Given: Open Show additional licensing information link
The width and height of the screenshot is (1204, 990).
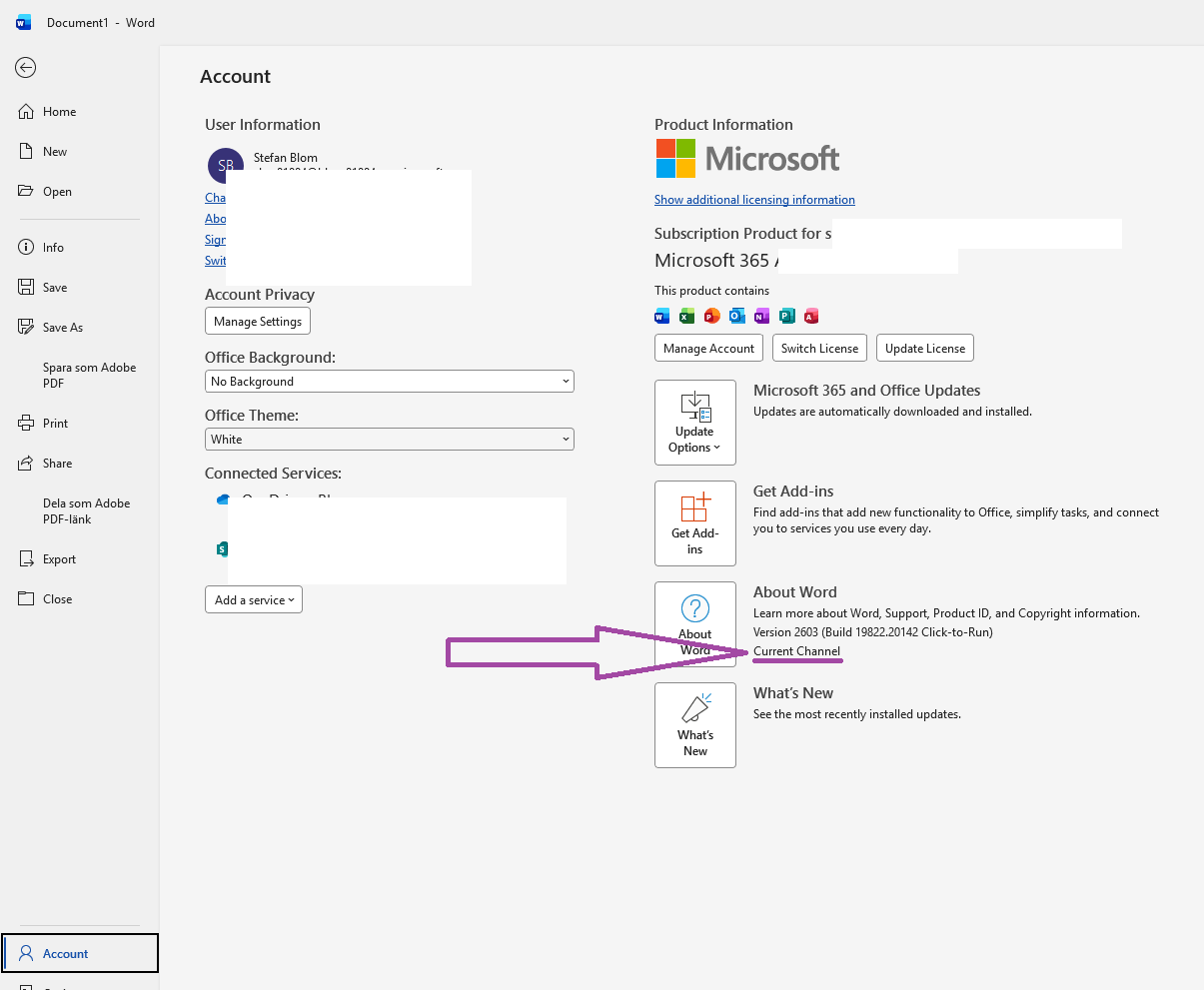Looking at the screenshot, I should pyautogui.click(x=754, y=200).
